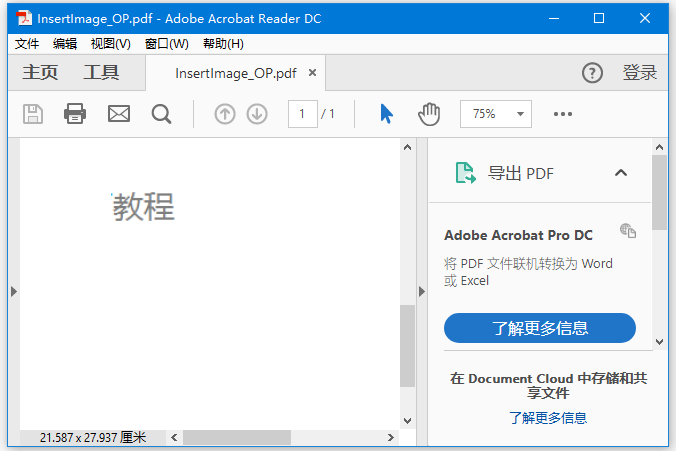This screenshot has width=676, height=451.
Task: Click the 导出 PDF heading text
Action: tap(520, 173)
